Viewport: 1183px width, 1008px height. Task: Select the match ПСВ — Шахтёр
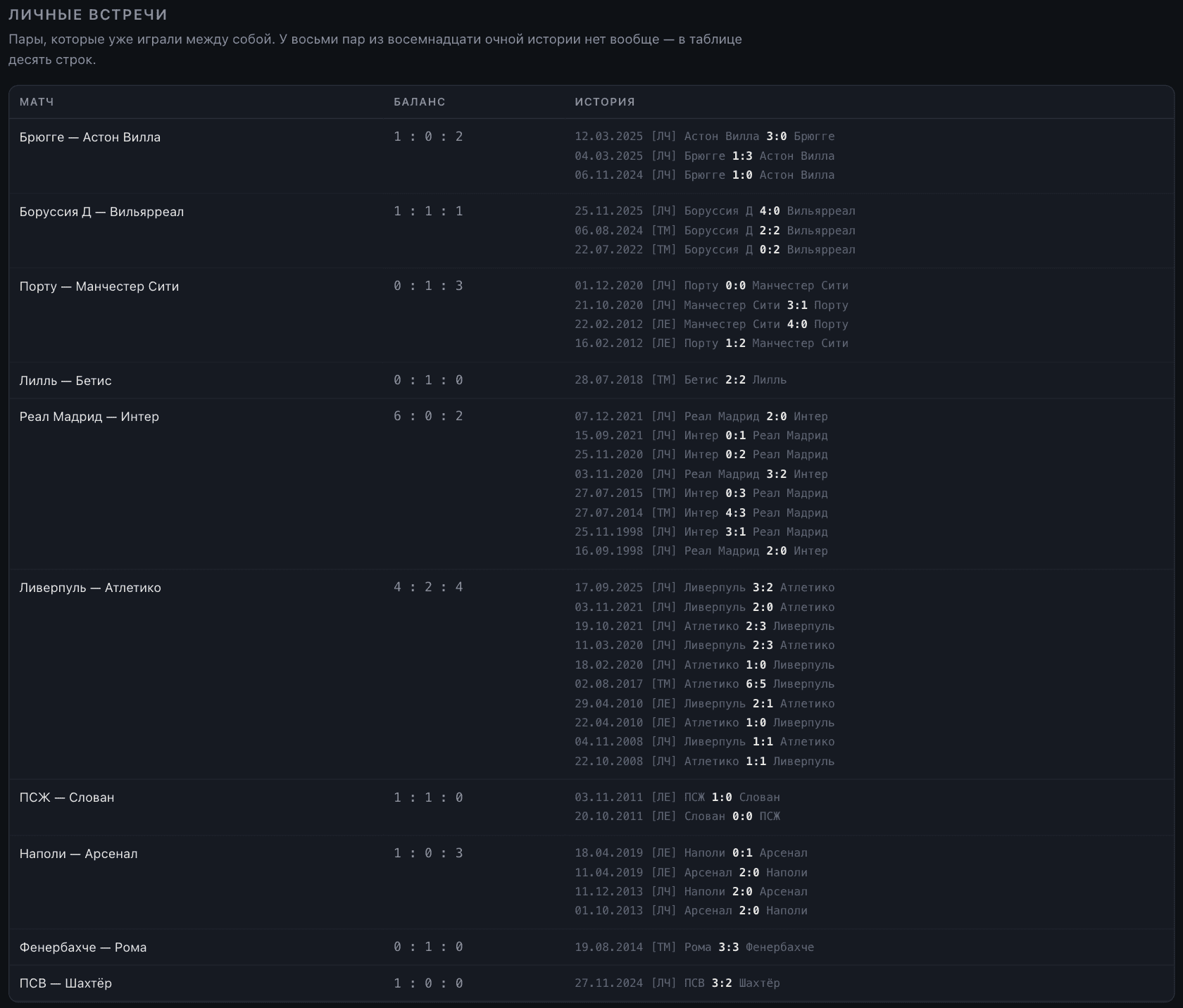65,983
